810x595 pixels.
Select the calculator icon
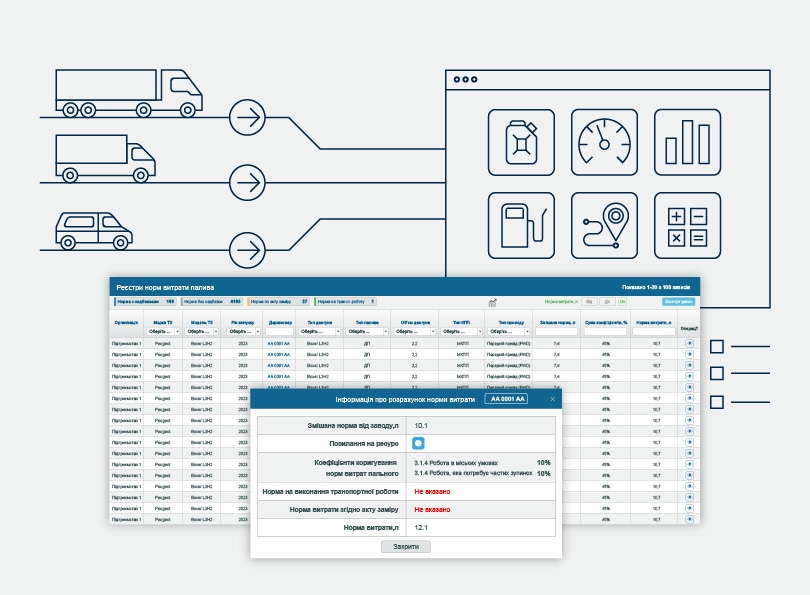[687, 226]
